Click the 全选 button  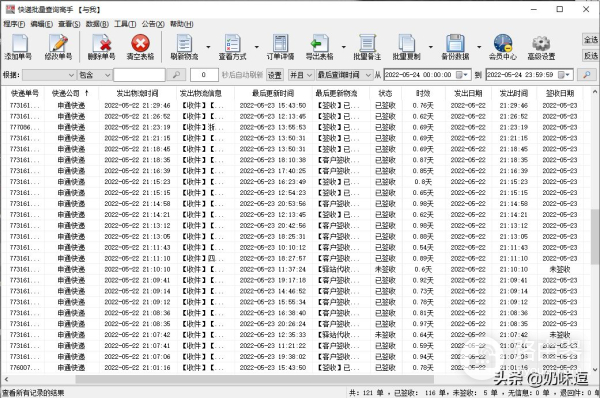(x=590, y=39)
